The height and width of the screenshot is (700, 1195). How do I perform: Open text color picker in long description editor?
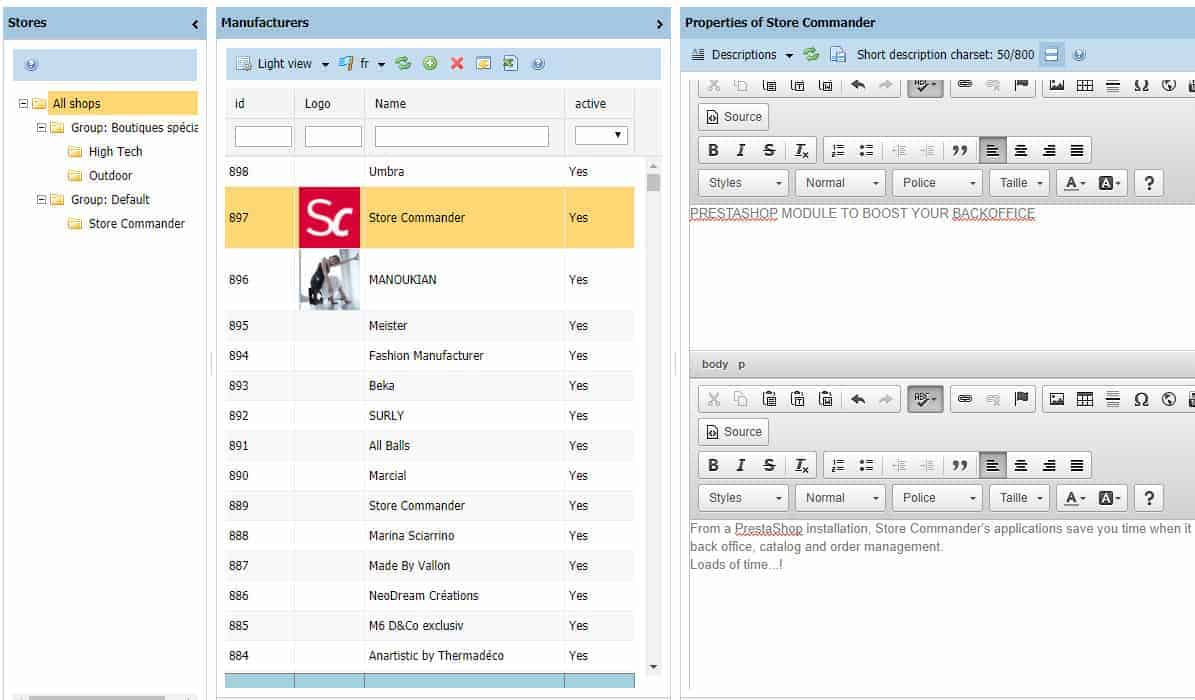[x=1075, y=498]
